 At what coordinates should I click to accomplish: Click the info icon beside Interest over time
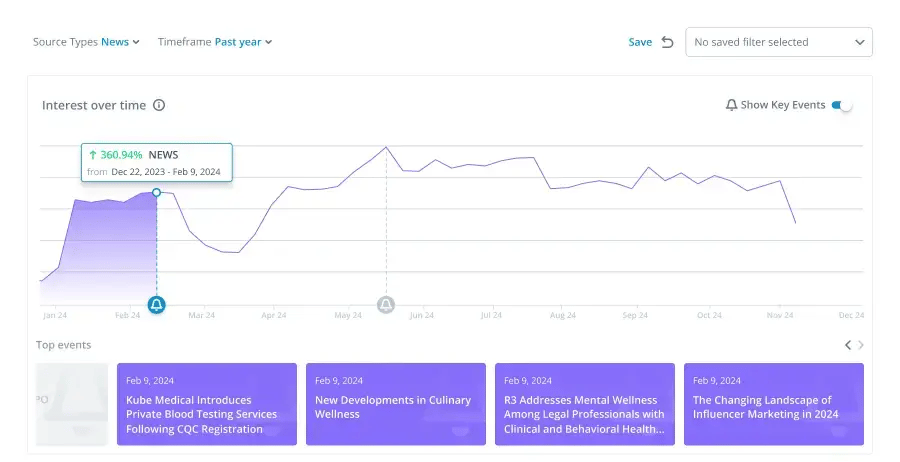click(159, 105)
